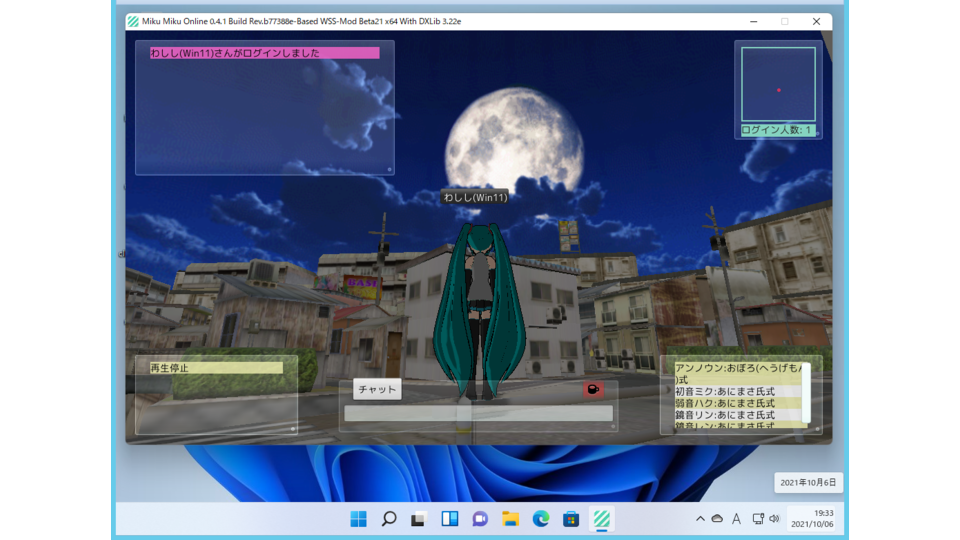This screenshot has width=960, height=540.
Task: Click the arrow left of the model list
Action: pos(669,389)
